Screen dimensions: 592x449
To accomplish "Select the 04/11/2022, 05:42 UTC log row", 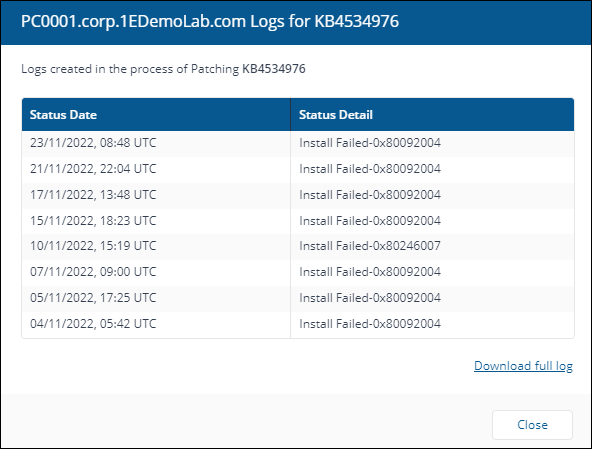I will coord(298,324).
